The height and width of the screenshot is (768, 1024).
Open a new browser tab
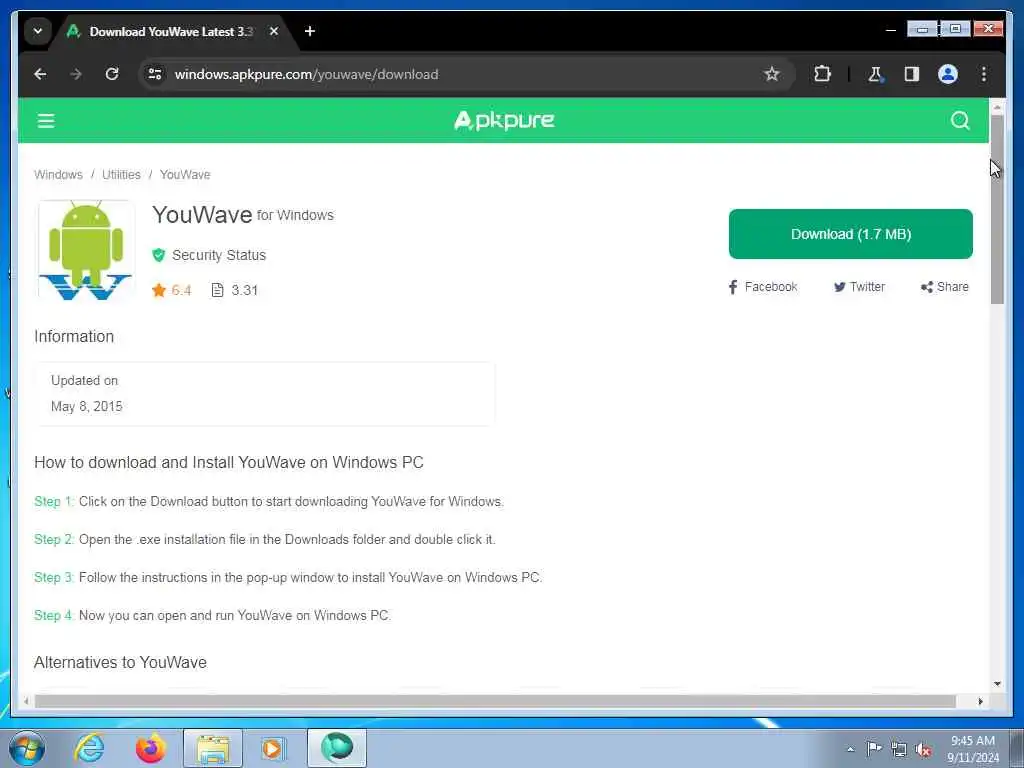click(x=310, y=31)
